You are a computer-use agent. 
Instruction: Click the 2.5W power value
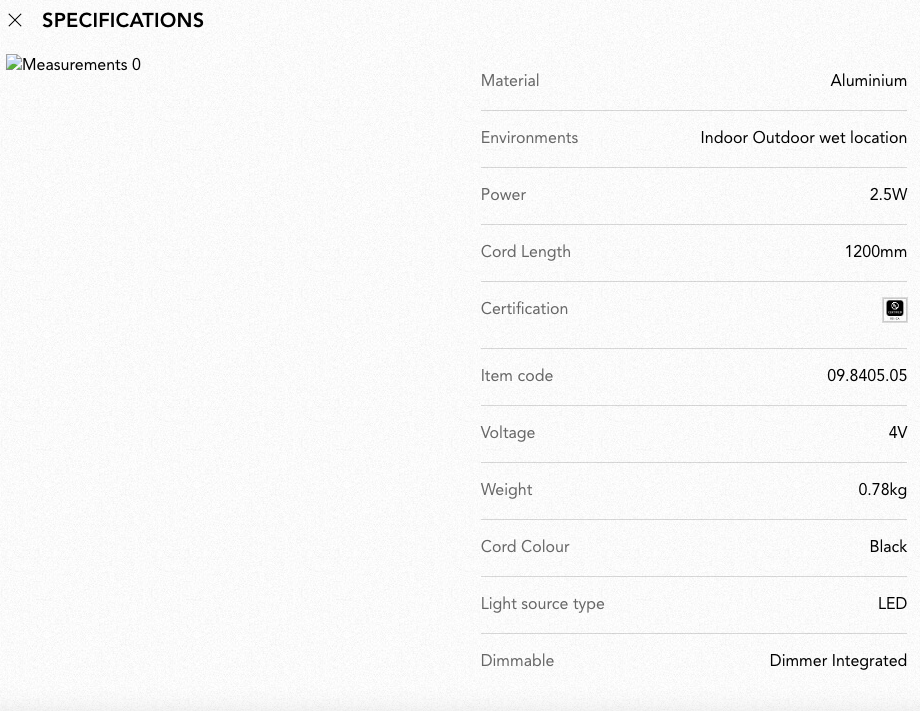coord(888,194)
